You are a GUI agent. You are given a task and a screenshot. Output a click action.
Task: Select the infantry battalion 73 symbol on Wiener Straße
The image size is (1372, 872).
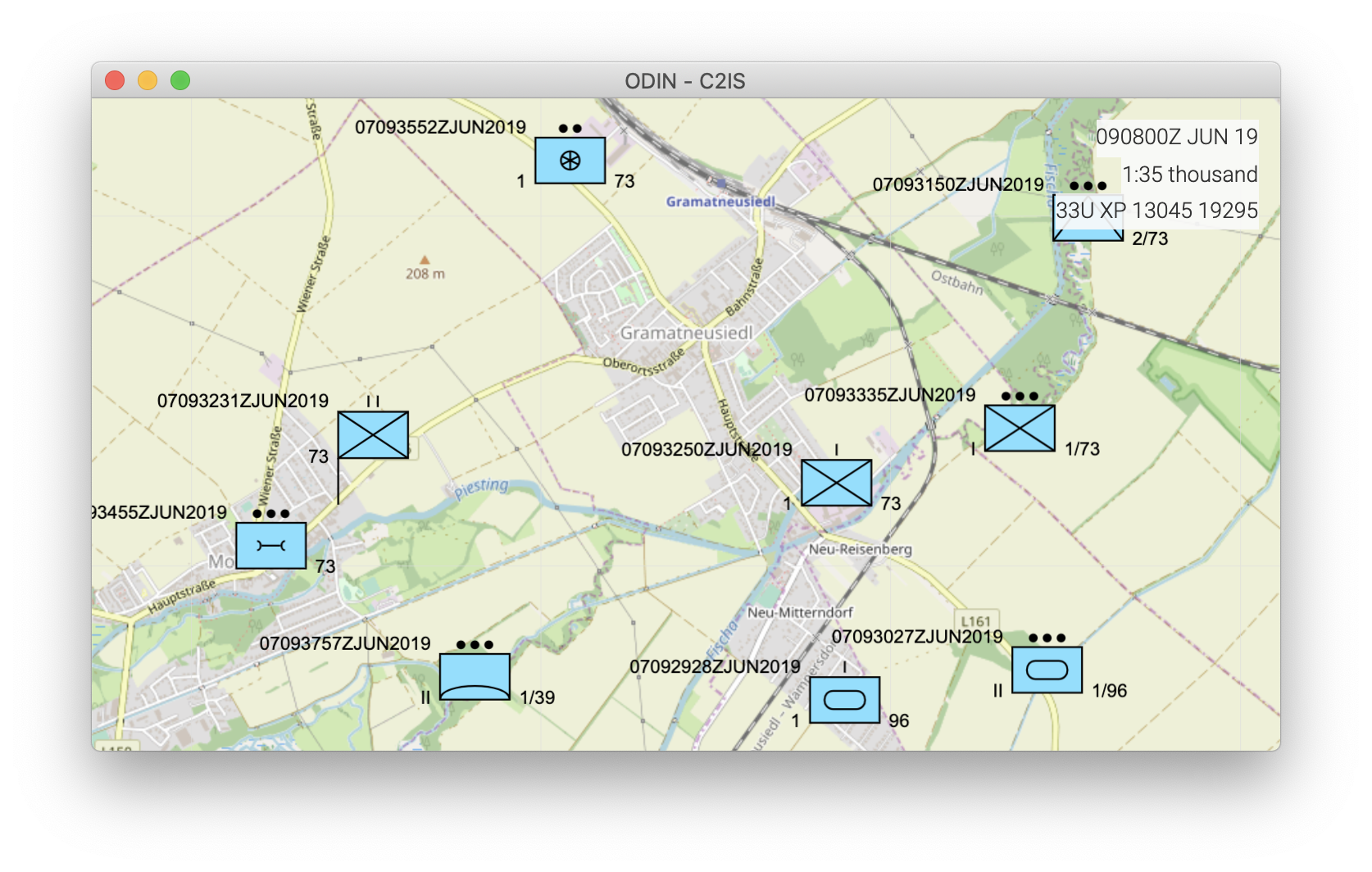tap(373, 434)
